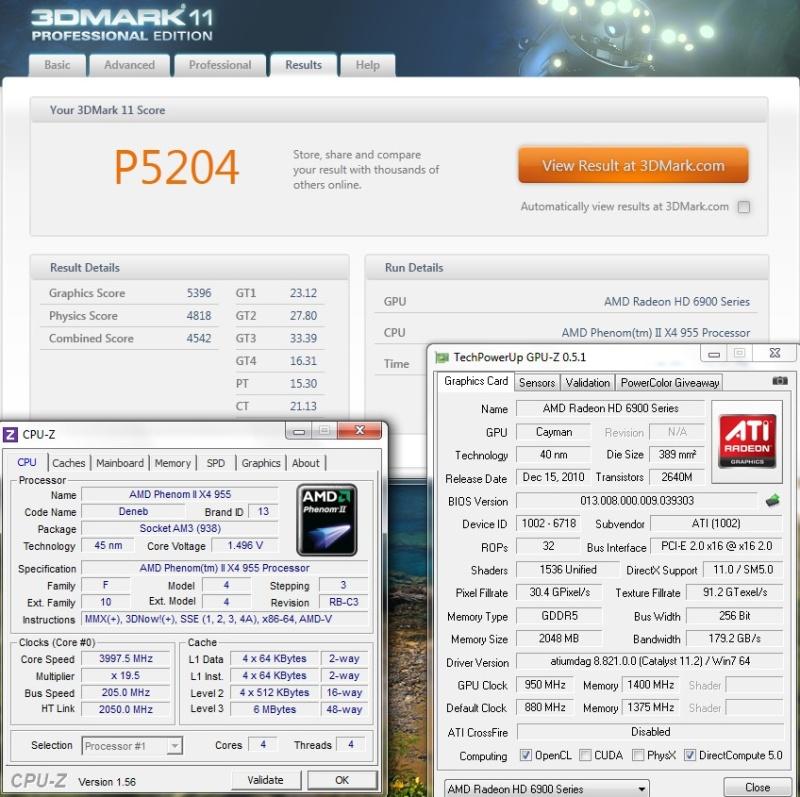
Task: Click the green BIOS save chip icon
Action: [772, 500]
